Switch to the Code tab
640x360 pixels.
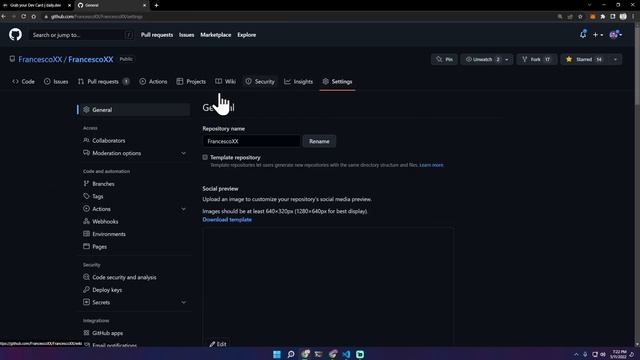[24, 82]
